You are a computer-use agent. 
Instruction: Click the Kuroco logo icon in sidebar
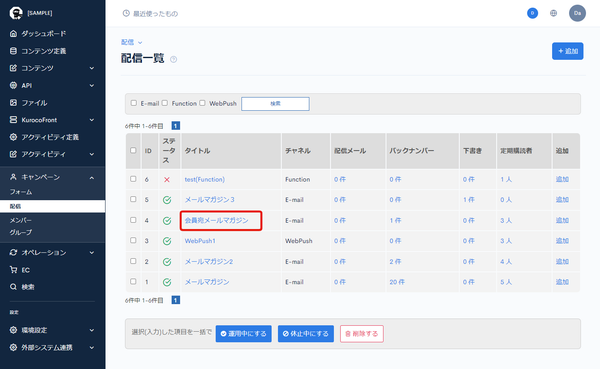[x=16, y=13]
